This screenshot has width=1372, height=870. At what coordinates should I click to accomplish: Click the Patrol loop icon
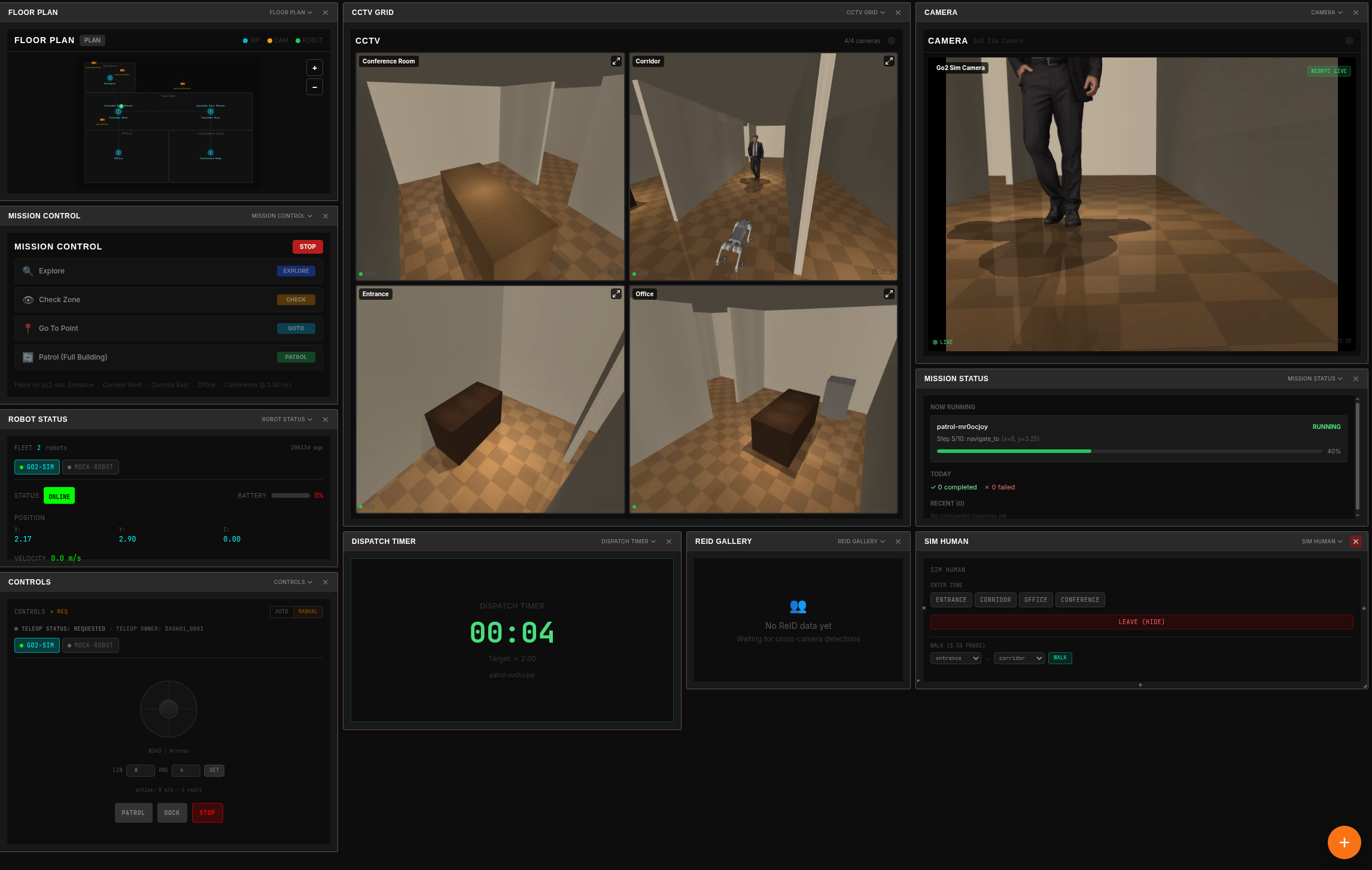pos(28,357)
